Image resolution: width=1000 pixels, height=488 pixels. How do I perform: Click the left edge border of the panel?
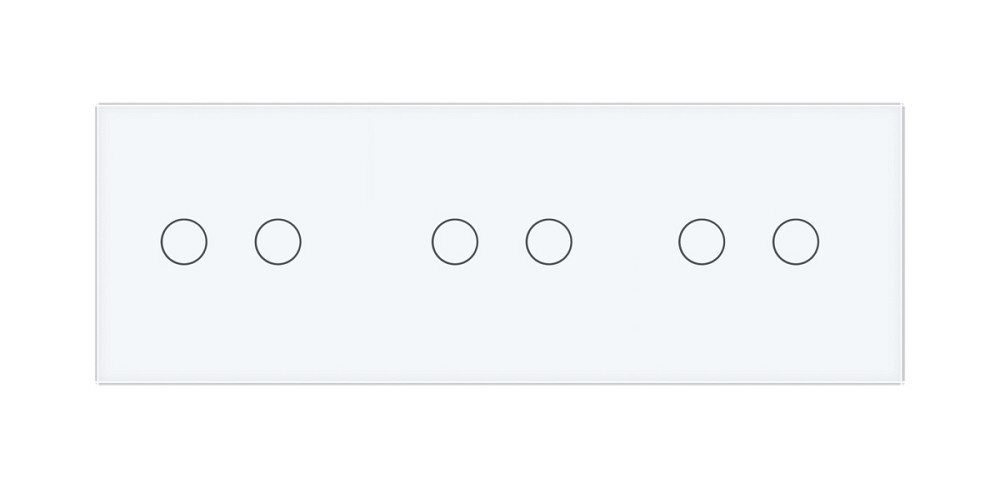(x=97, y=242)
